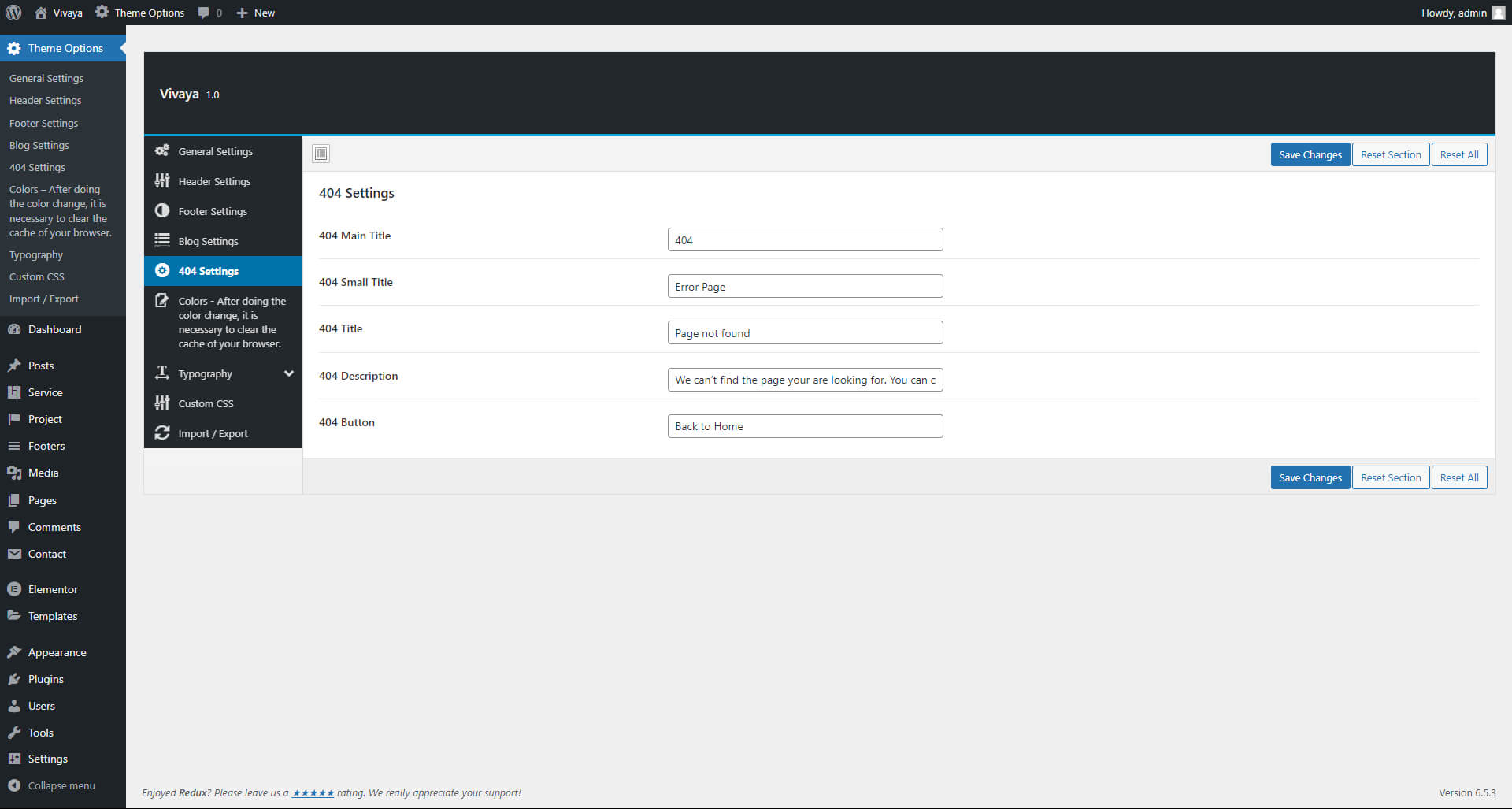
Task: Open 404 Settings submenu link in sidebar
Action: [37, 167]
